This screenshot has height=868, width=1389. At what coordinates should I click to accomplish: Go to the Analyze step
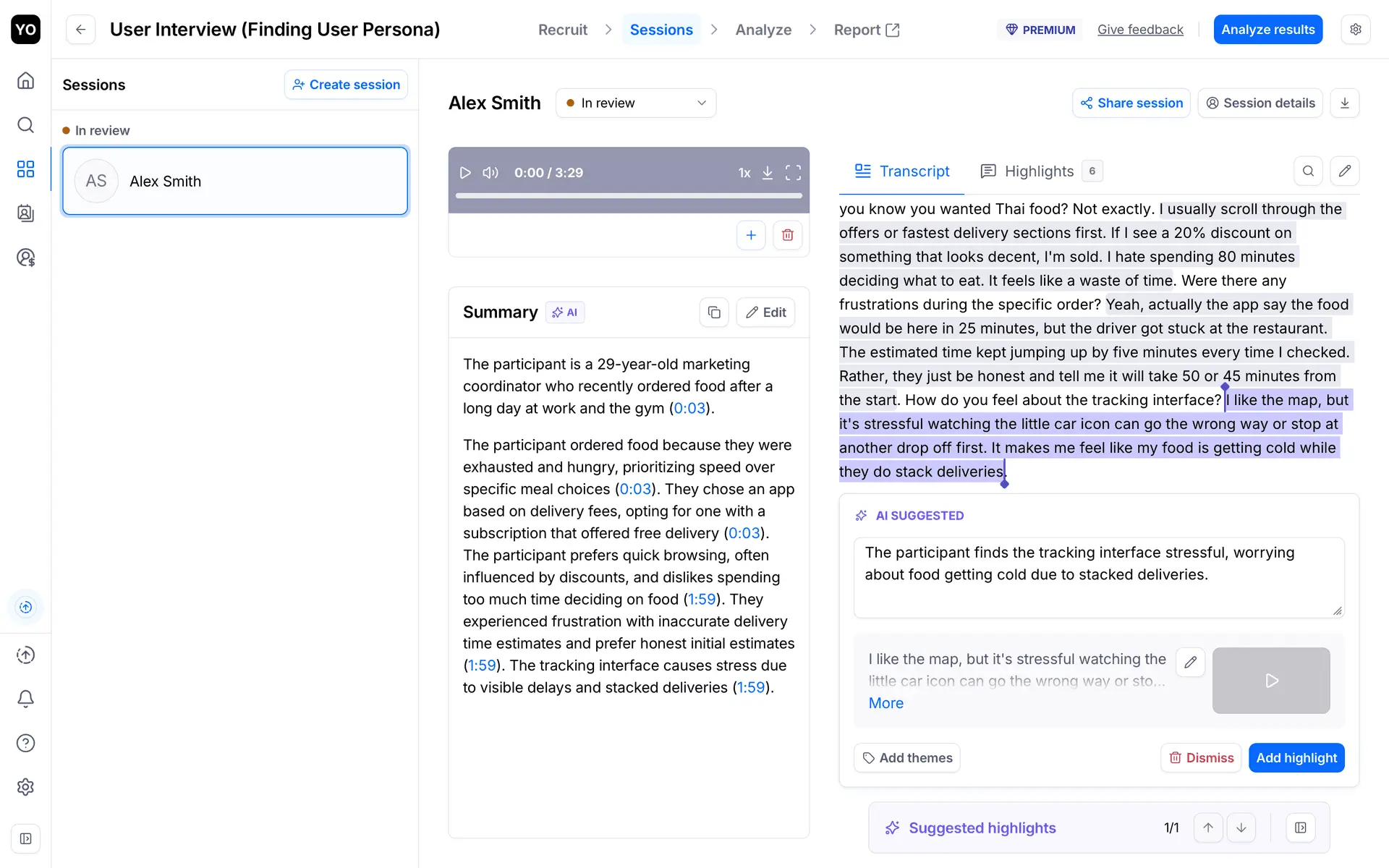[x=763, y=30]
